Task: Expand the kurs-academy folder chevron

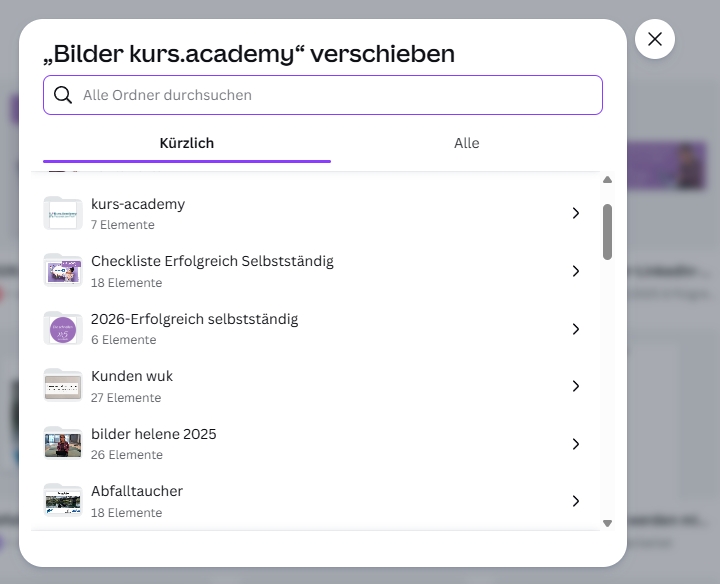Action: [x=576, y=213]
